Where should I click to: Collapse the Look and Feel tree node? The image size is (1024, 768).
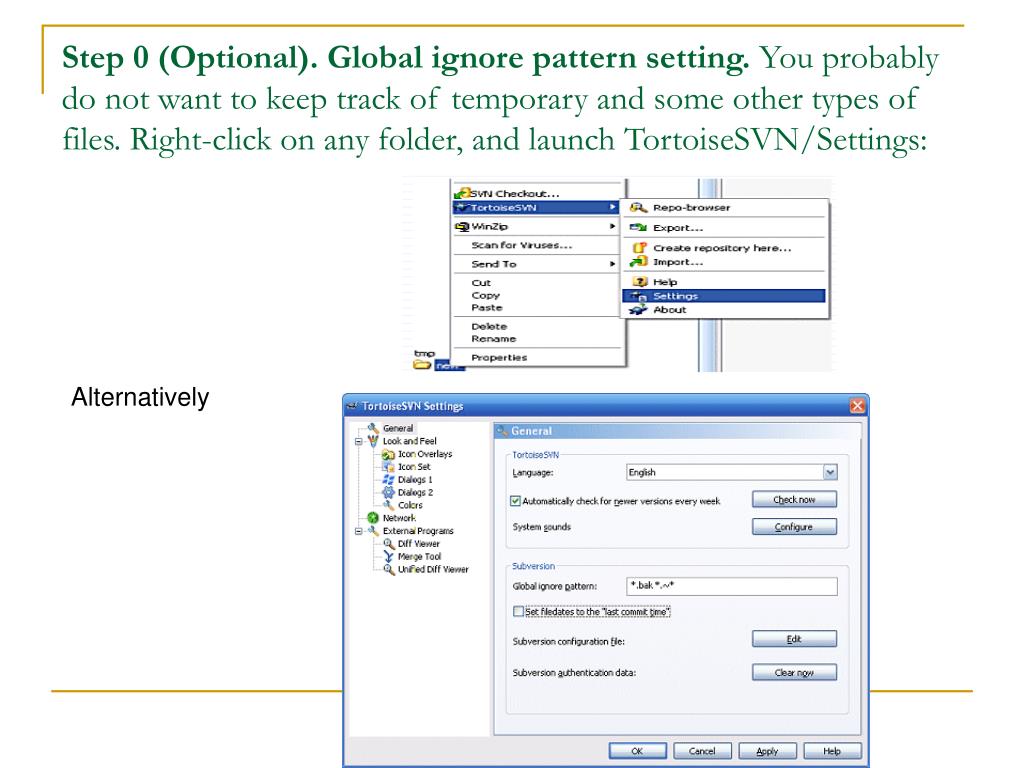point(358,441)
